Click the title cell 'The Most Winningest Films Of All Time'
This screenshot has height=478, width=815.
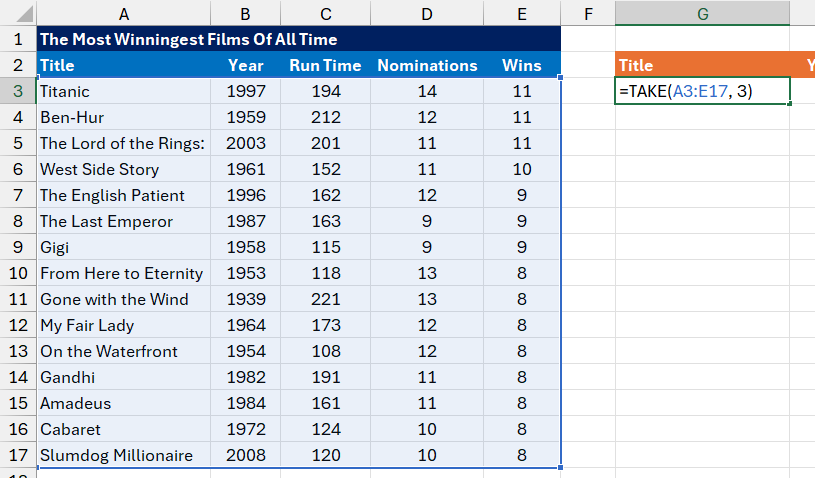click(299, 39)
